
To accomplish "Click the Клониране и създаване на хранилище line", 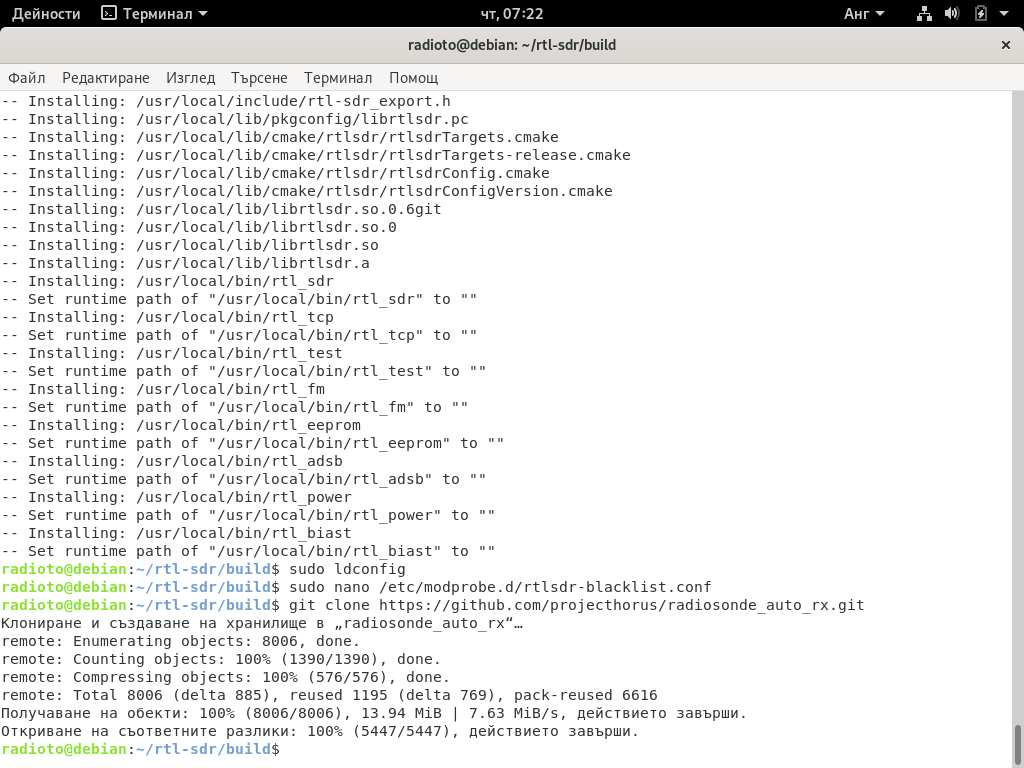I will pos(262,624).
